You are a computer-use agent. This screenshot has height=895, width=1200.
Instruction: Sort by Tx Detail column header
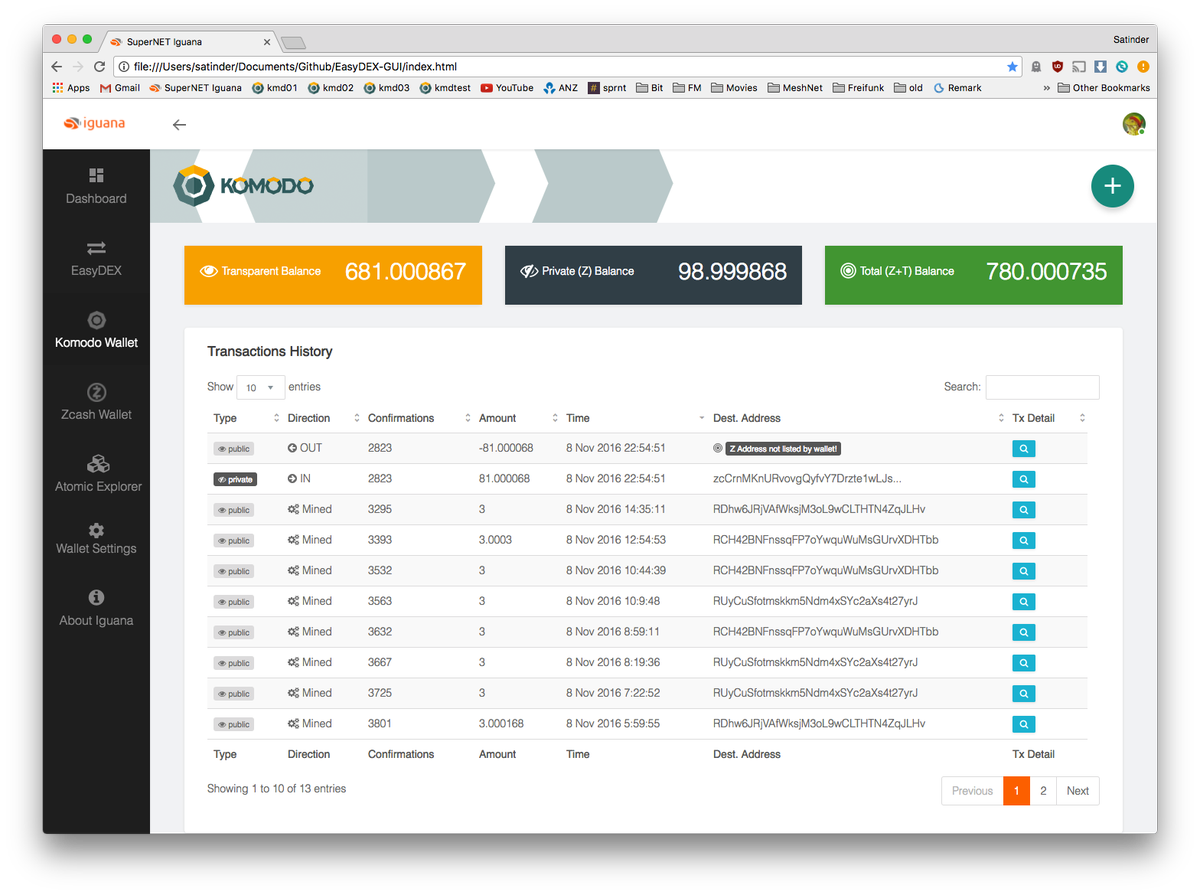tap(1047, 418)
